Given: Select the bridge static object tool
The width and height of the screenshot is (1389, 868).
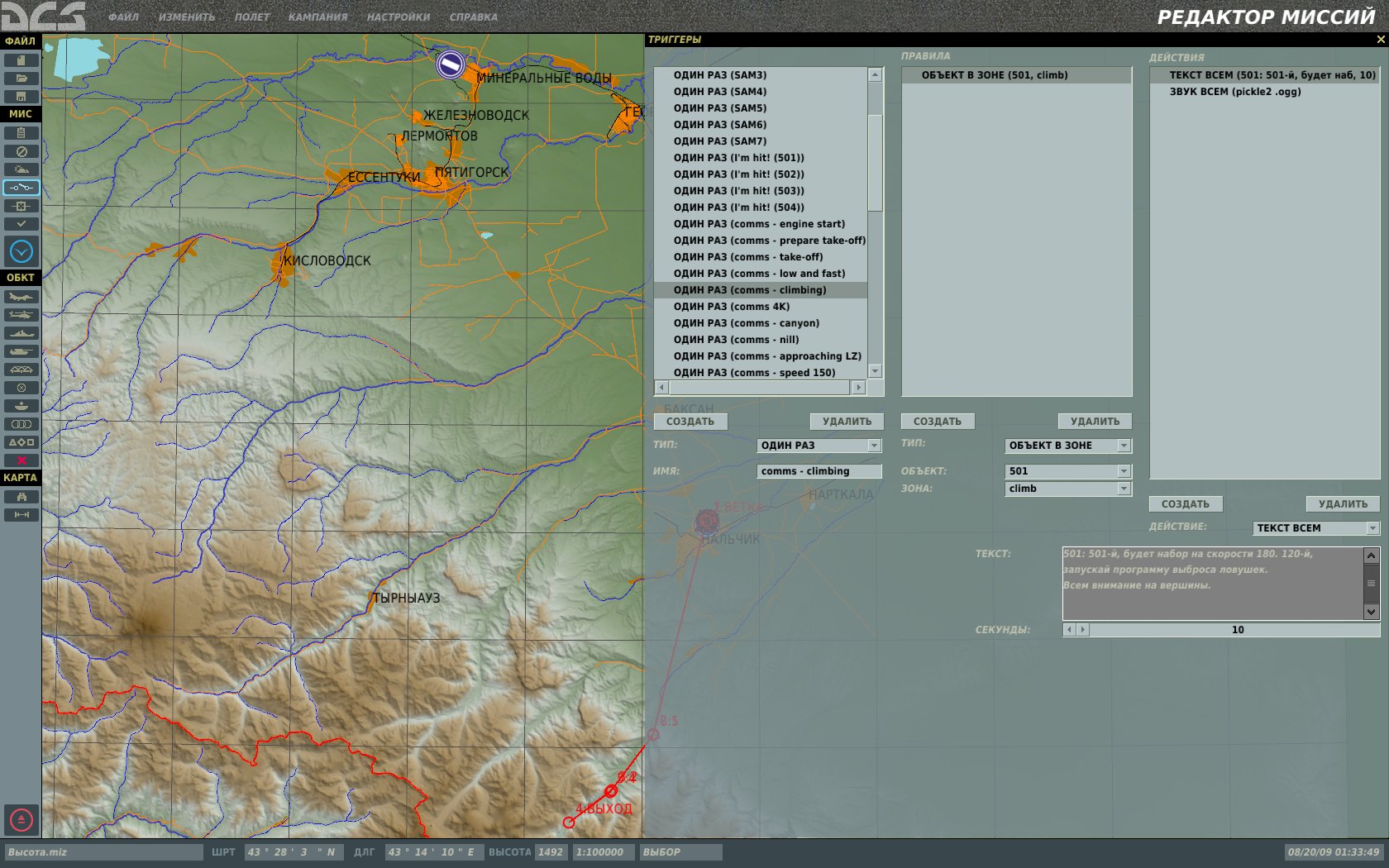Looking at the screenshot, I should 21,370.
